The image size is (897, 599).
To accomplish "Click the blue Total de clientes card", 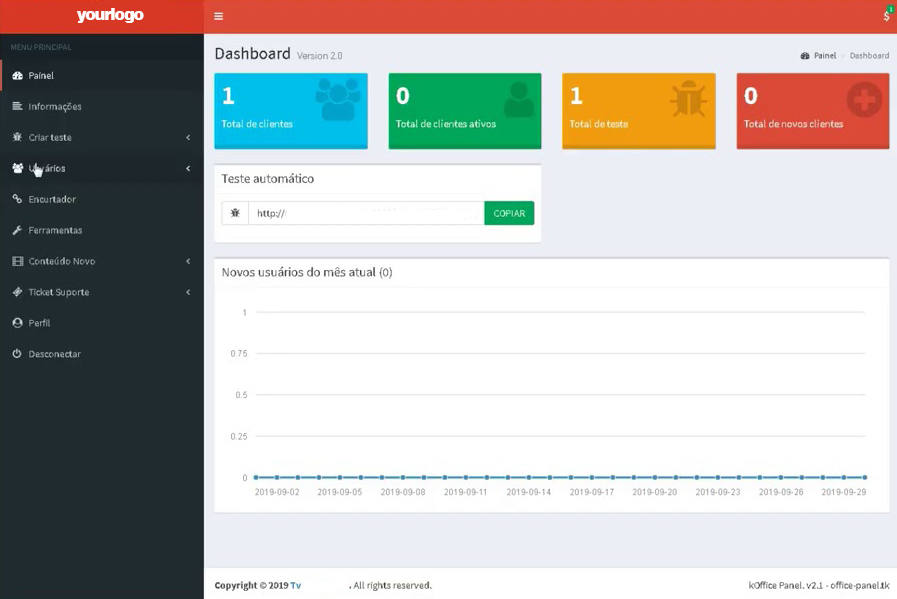I will coord(291,110).
